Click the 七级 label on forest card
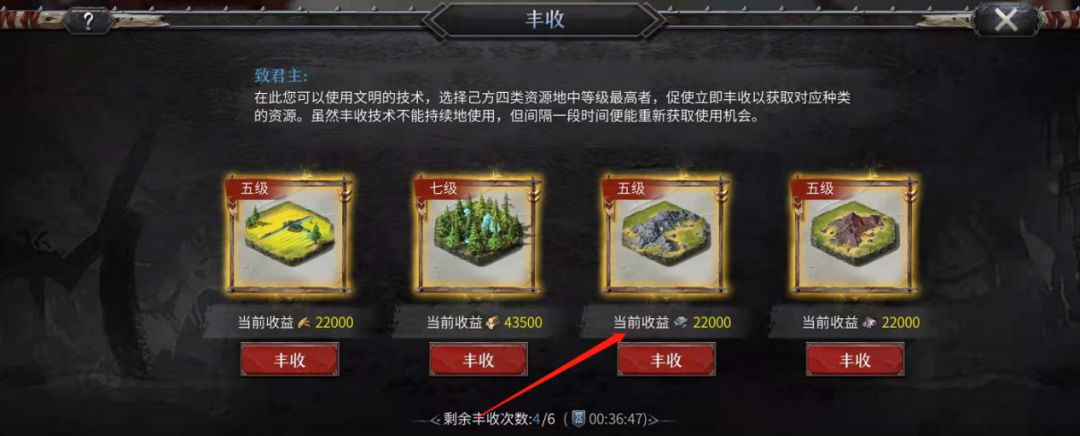The image size is (1080, 436). tap(442, 187)
